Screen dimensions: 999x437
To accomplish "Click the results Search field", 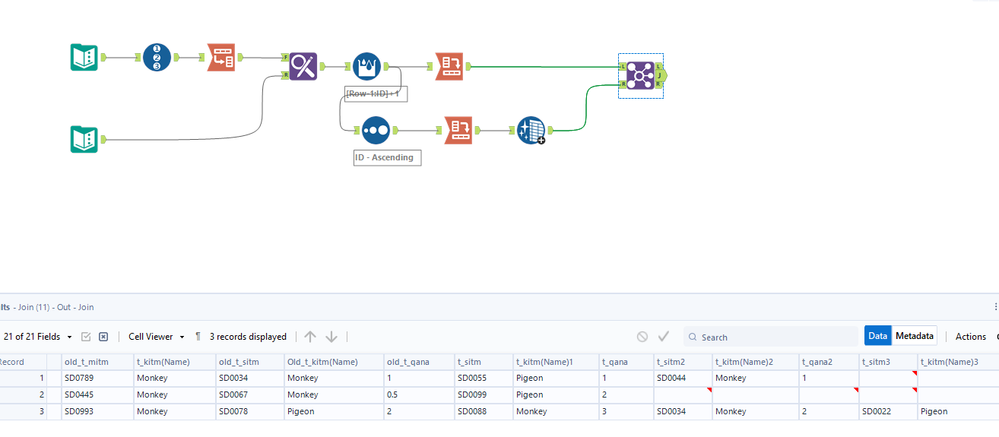I will tap(771, 336).
